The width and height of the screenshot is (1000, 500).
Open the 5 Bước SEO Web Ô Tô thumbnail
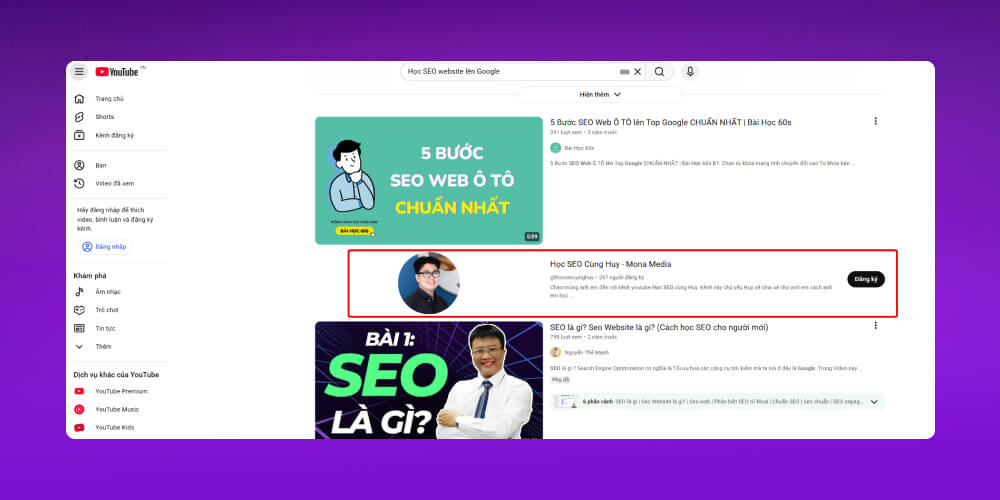429,180
